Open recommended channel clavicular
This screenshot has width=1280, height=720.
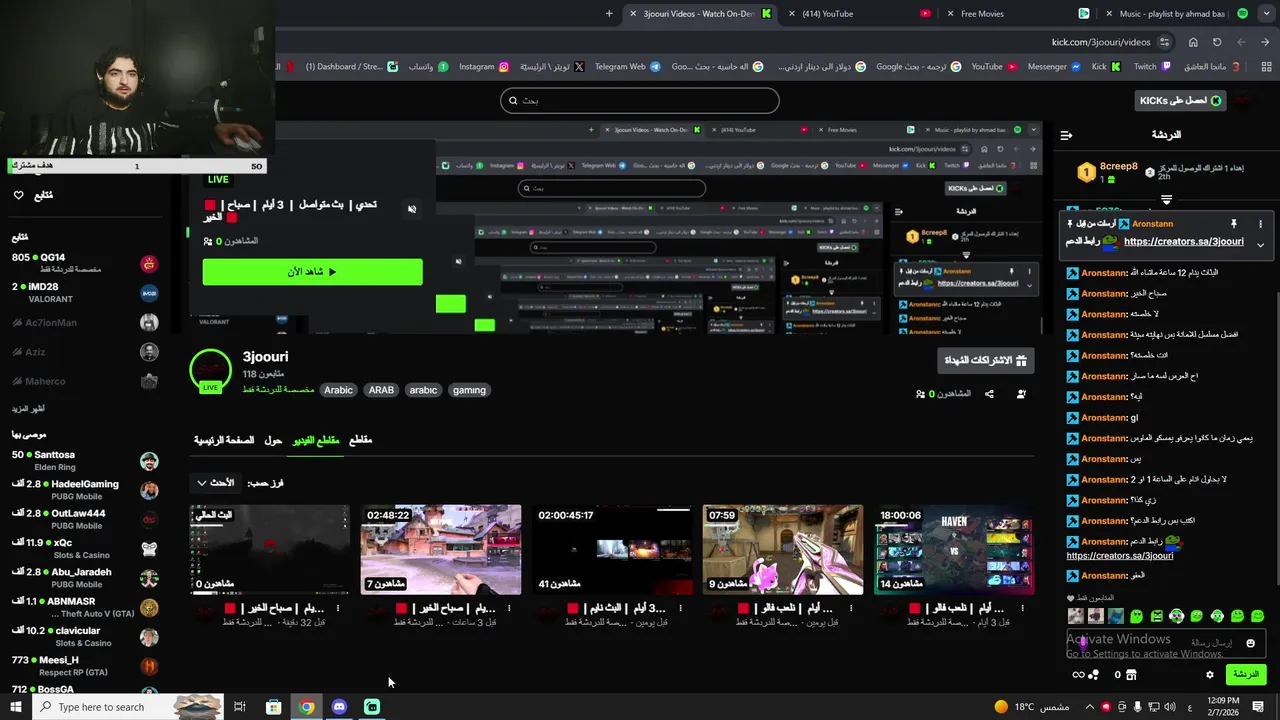point(85,637)
